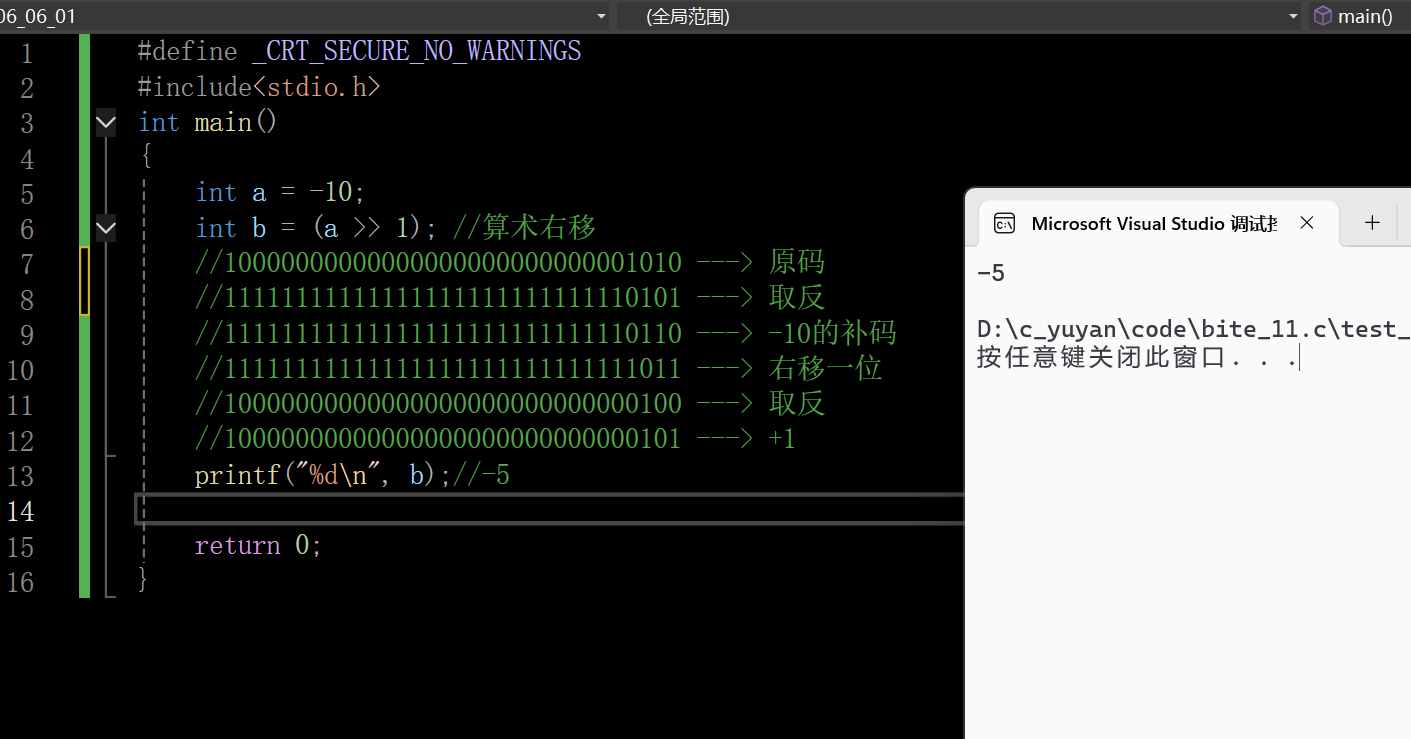Collapse the main() function fold arrow
Screen dimensions: 1411x739
click(106, 123)
